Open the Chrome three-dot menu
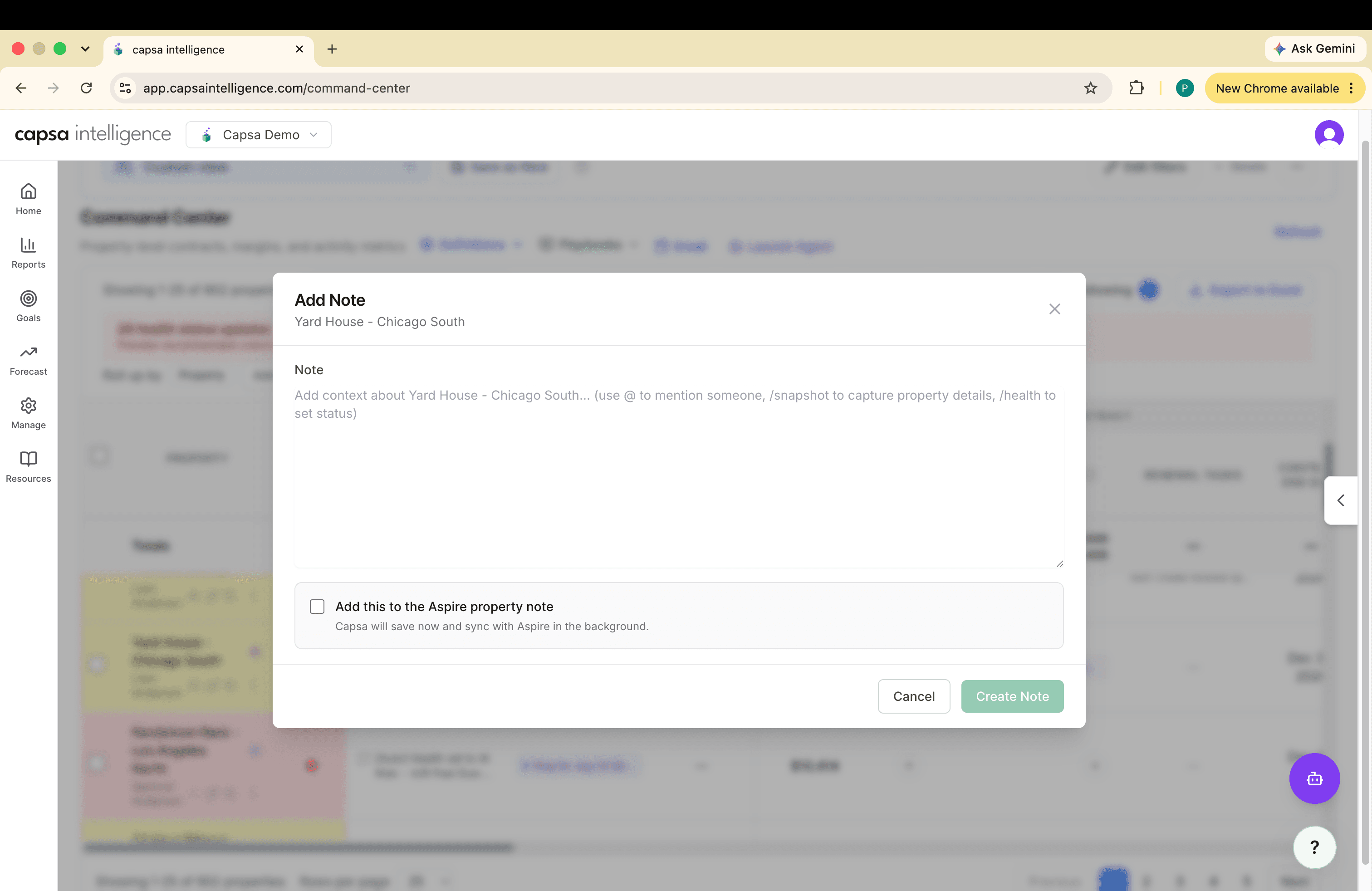 click(x=1351, y=88)
